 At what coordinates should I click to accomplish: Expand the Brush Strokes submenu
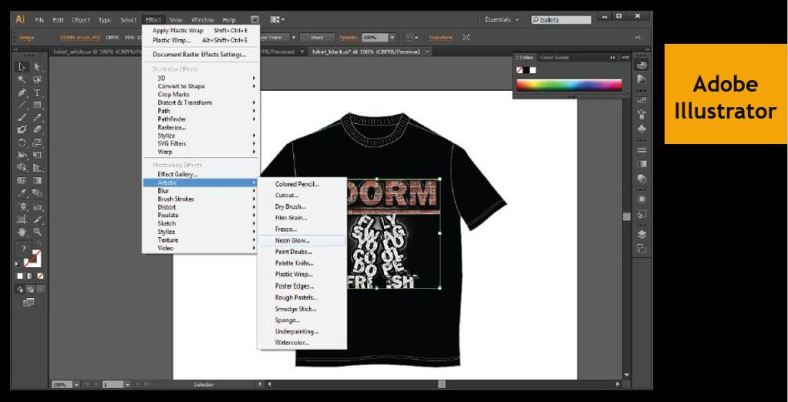(x=200, y=199)
